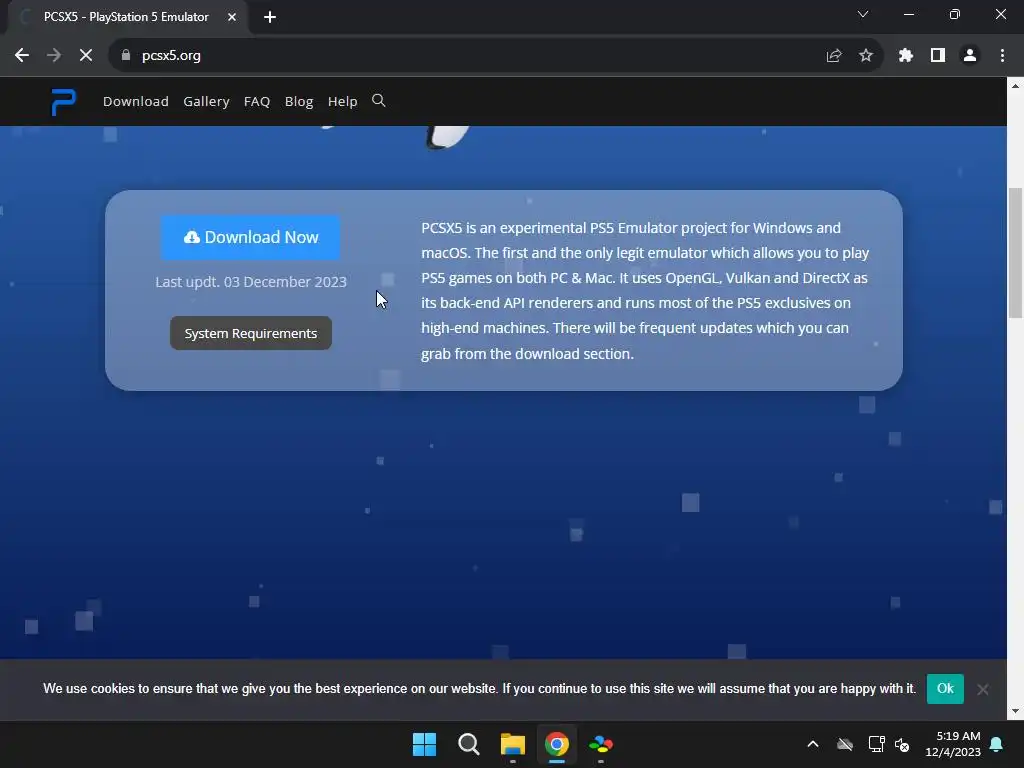Click the lock icon in the address bar

point(126,56)
